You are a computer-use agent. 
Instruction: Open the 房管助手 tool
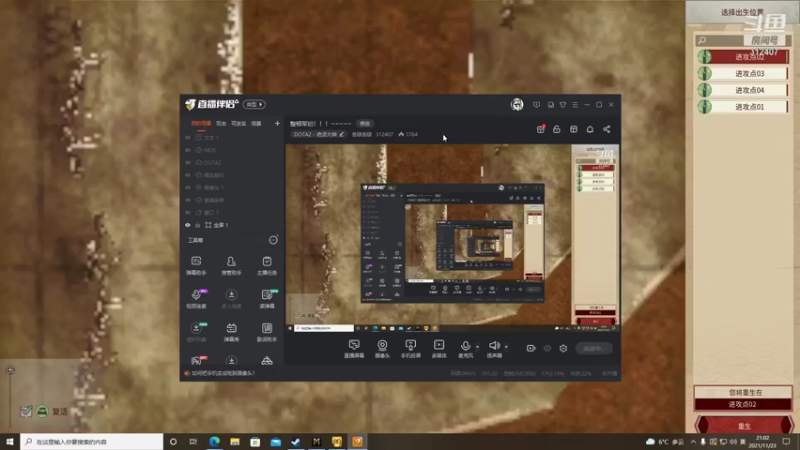[x=231, y=266]
